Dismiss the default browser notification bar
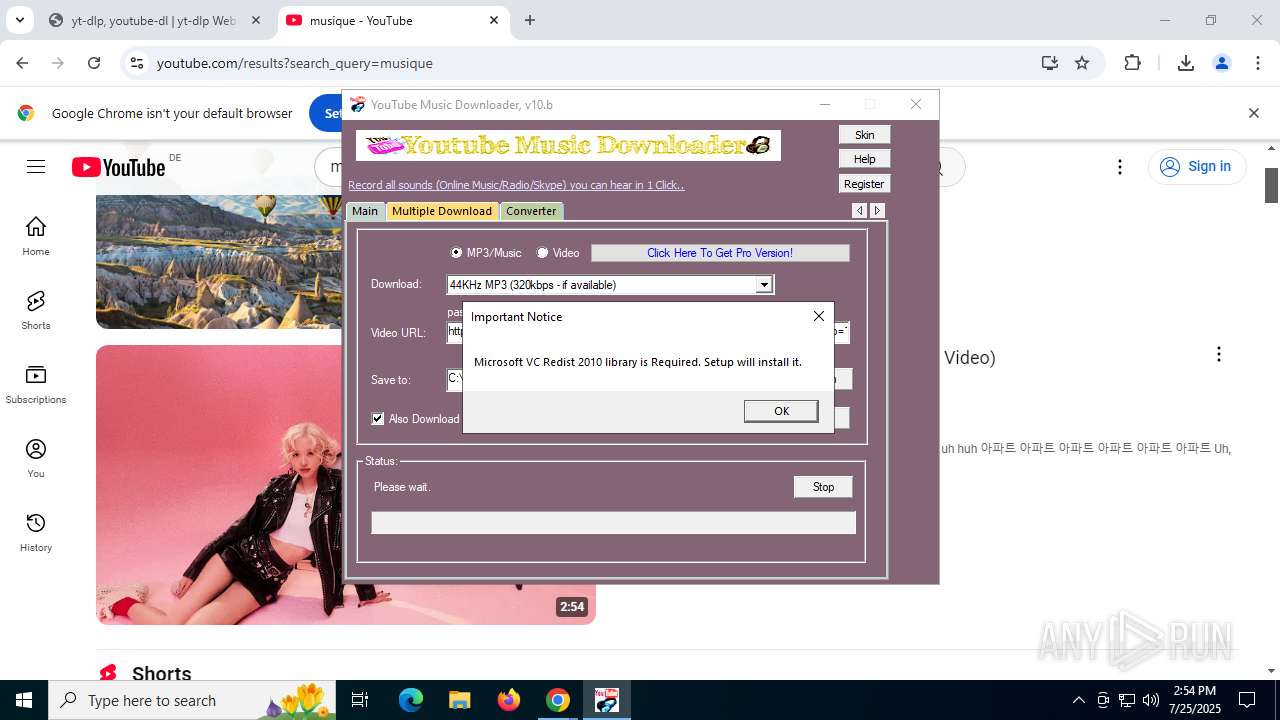Screen dimensions: 1280x720 tap(1253, 113)
